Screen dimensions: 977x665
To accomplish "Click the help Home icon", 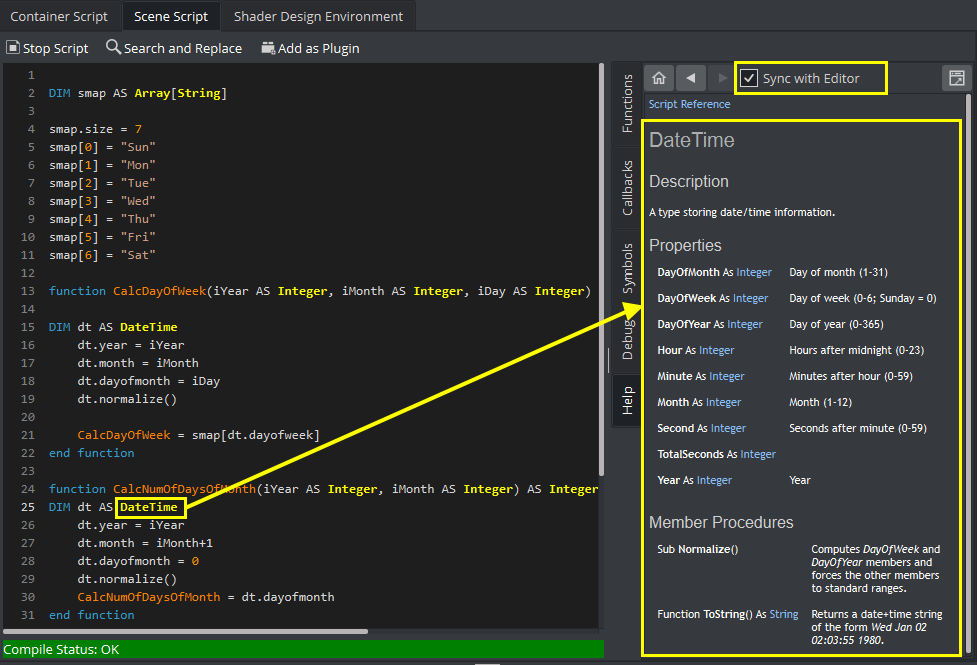I will pos(658,78).
